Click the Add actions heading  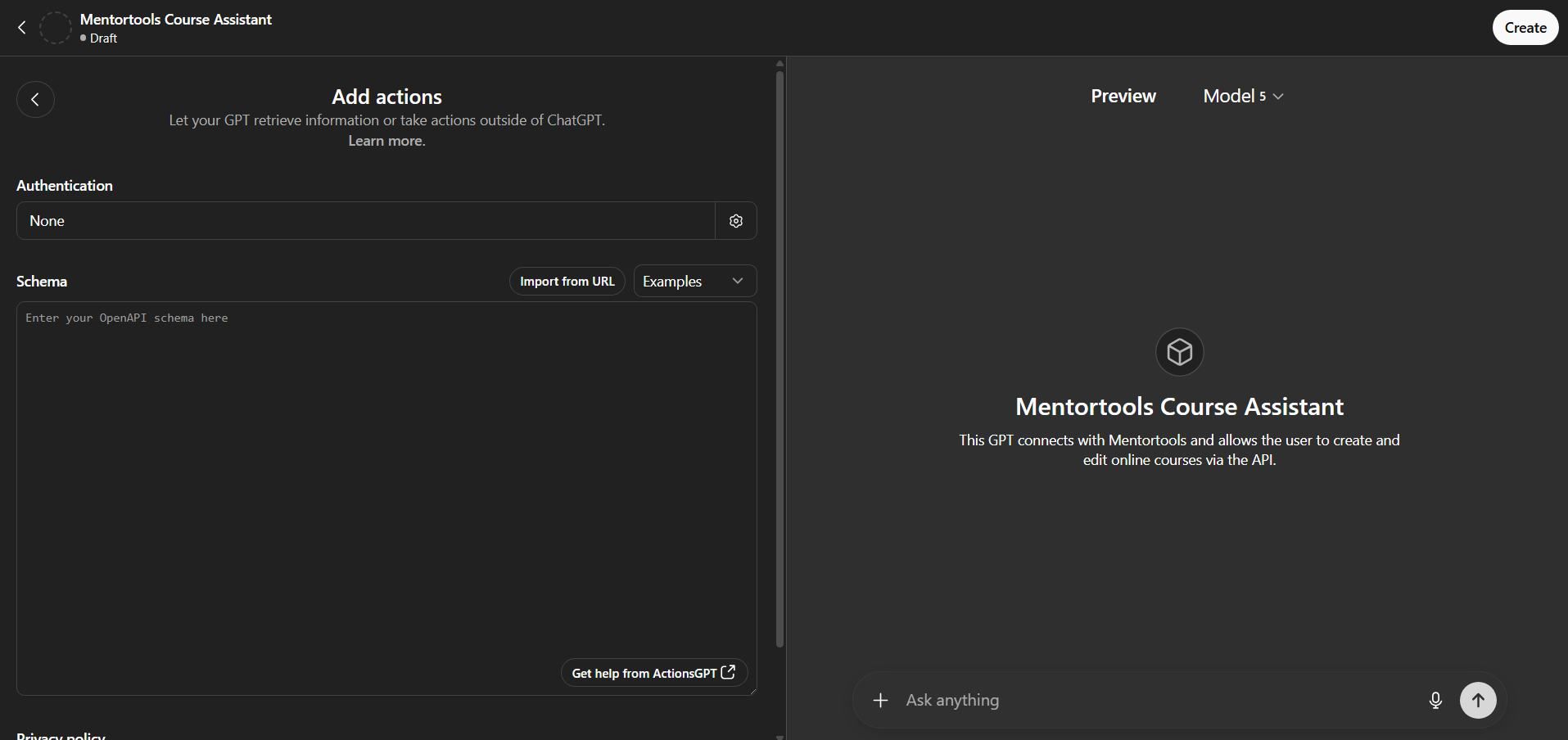click(x=386, y=97)
